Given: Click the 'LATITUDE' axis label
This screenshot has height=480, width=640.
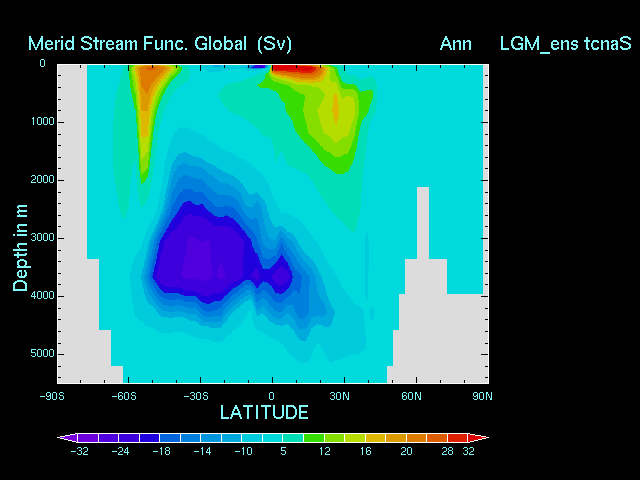Looking at the screenshot, I should pyautogui.click(x=264, y=412).
